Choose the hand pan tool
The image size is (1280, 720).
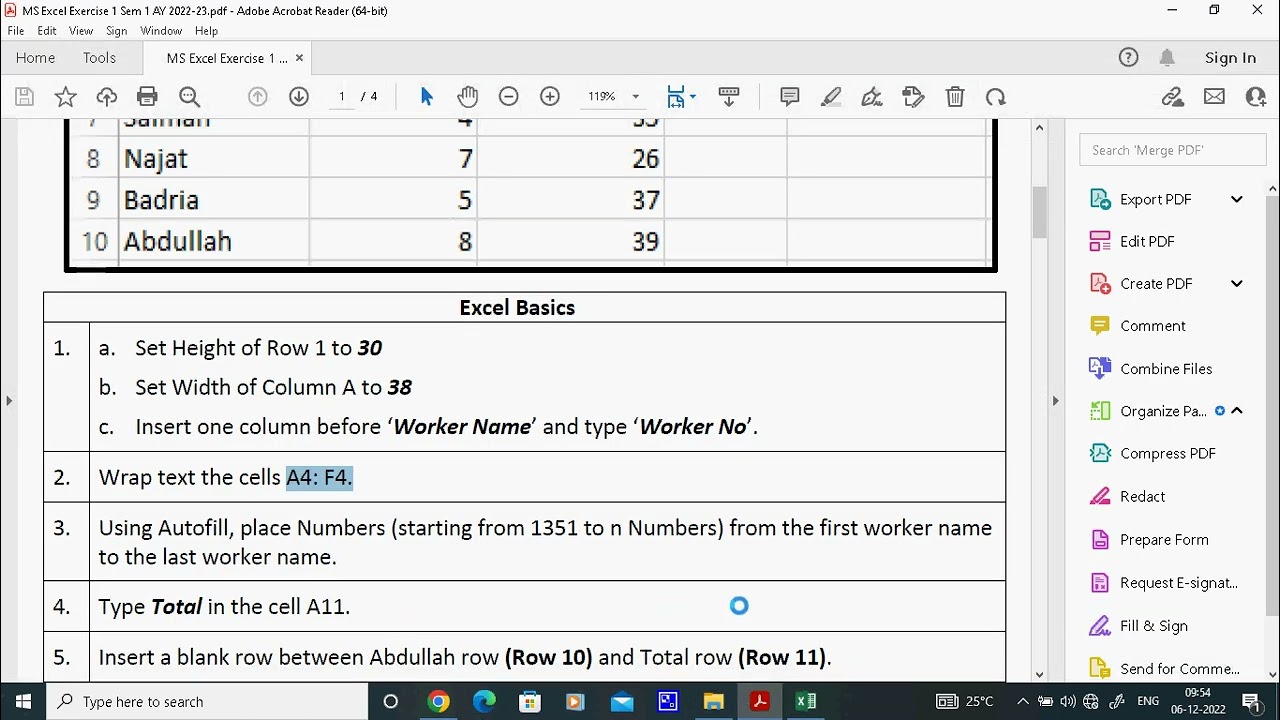point(468,97)
